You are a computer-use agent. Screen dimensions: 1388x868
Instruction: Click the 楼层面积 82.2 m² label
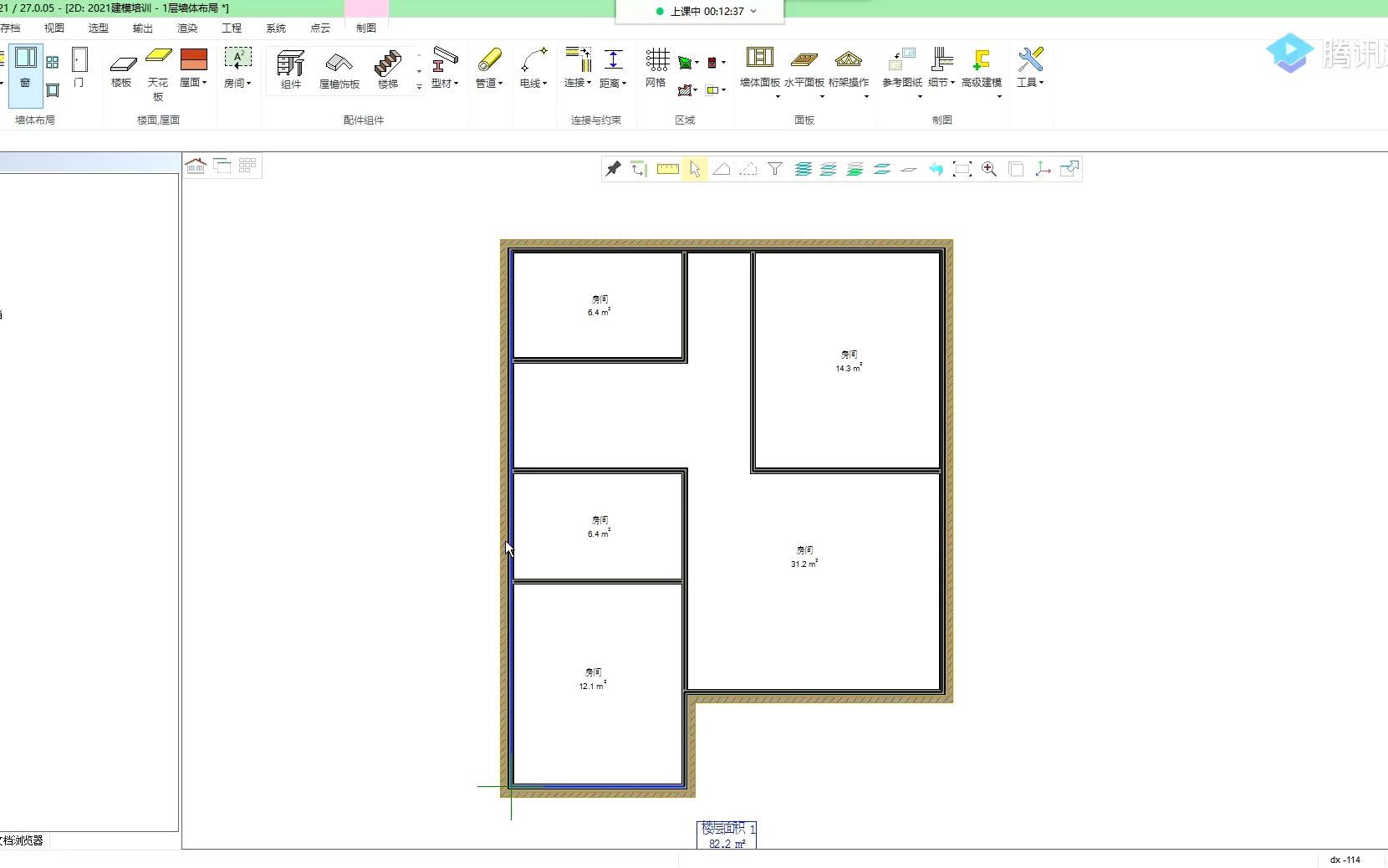(x=726, y=836)
